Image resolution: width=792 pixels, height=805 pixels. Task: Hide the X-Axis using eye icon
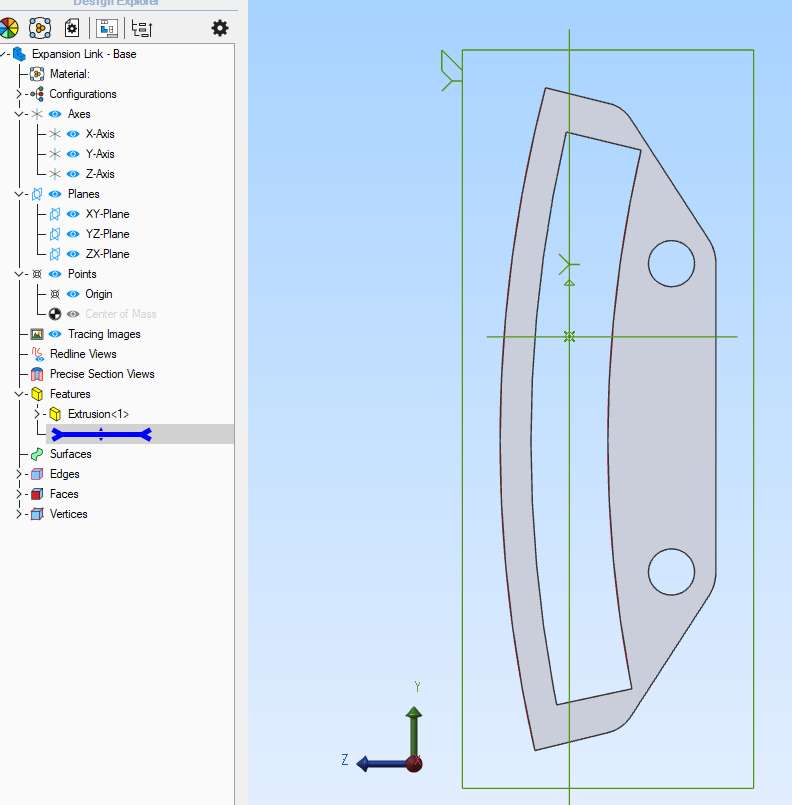coord(73,134)
